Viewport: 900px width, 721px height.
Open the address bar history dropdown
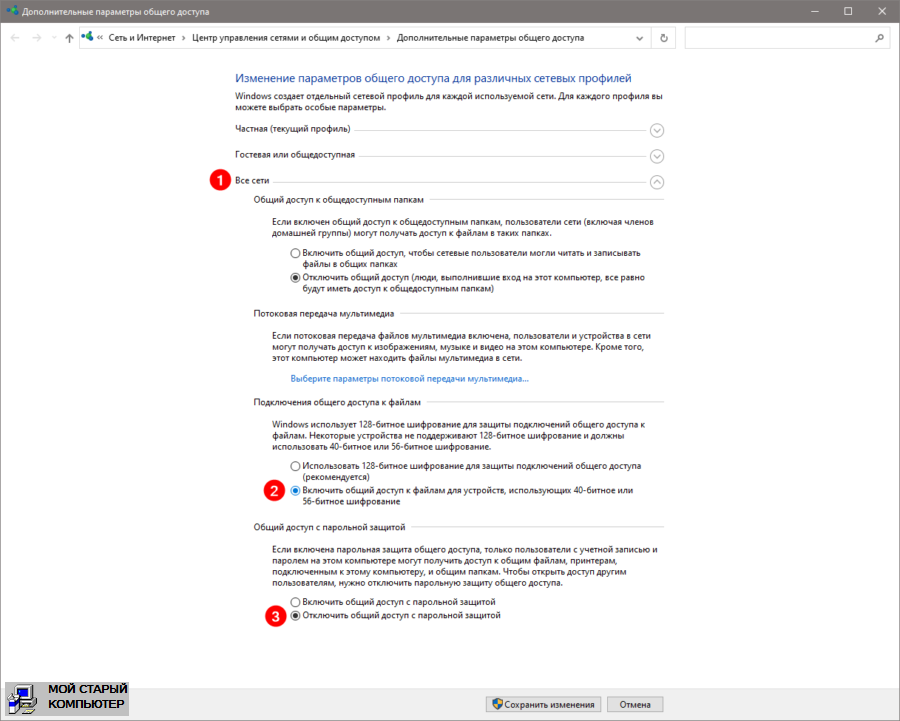(640, 38)
